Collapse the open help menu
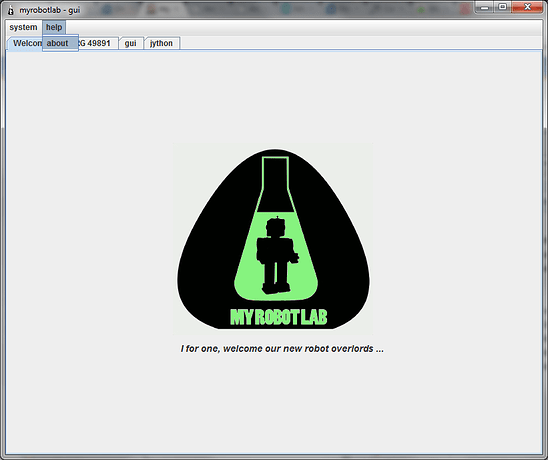 (54, 27)
